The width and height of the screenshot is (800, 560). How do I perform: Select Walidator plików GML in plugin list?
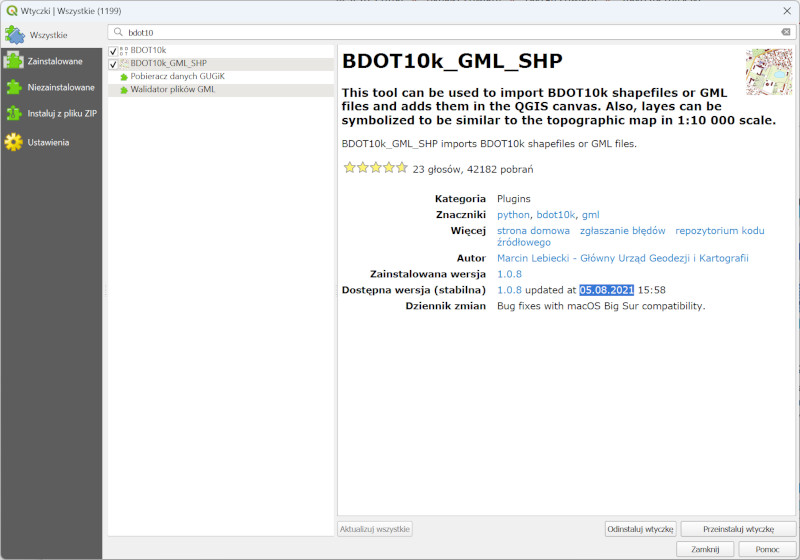click(221, 90)
